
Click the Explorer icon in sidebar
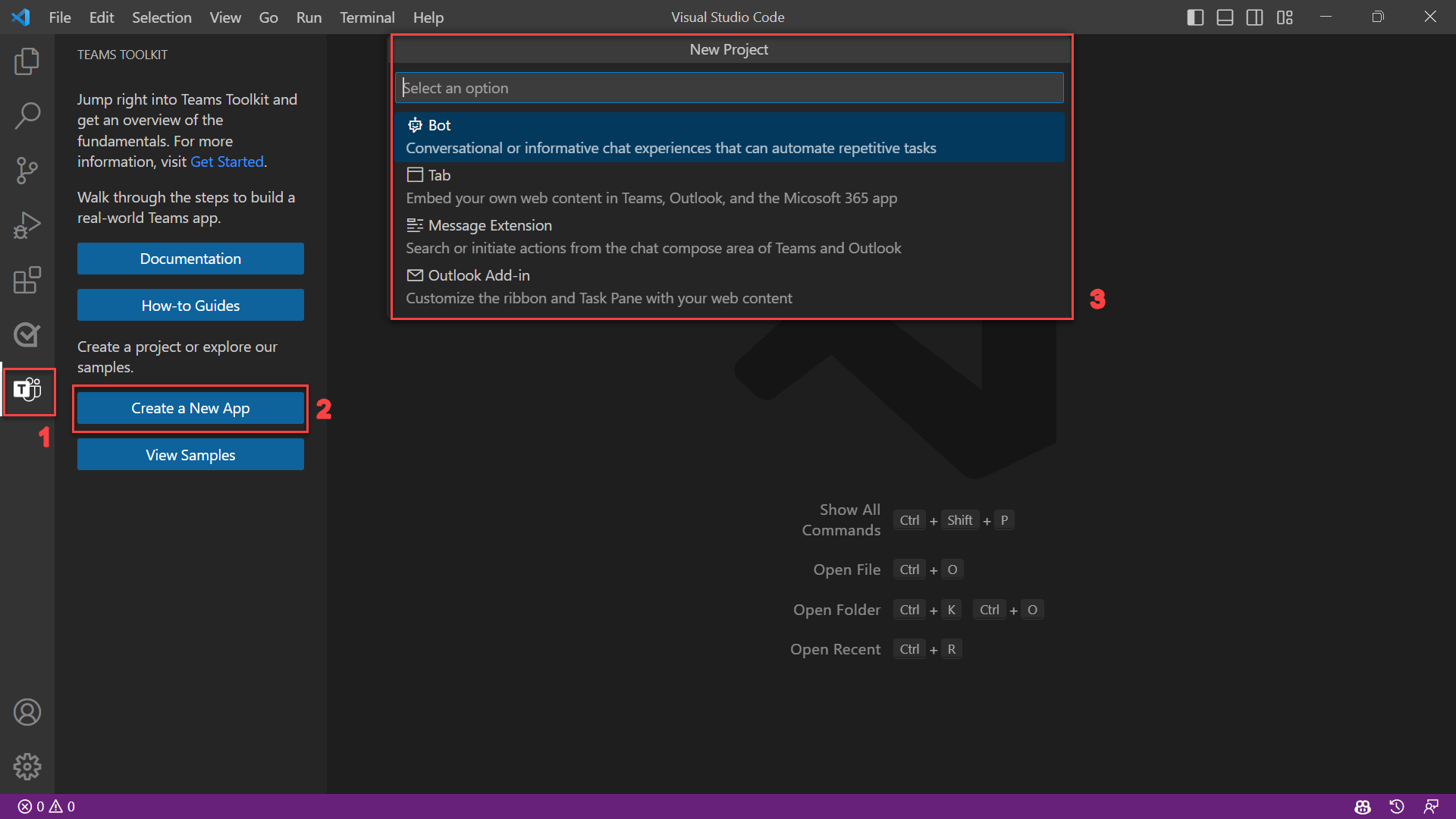[x=27, y=61]
